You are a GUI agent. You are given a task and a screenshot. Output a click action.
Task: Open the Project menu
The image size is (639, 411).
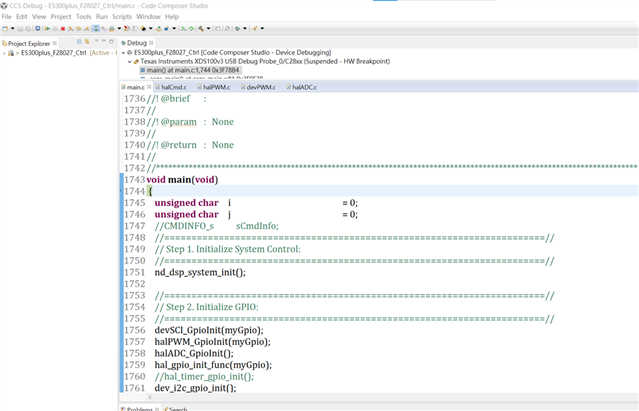click(x=61, y=17)
